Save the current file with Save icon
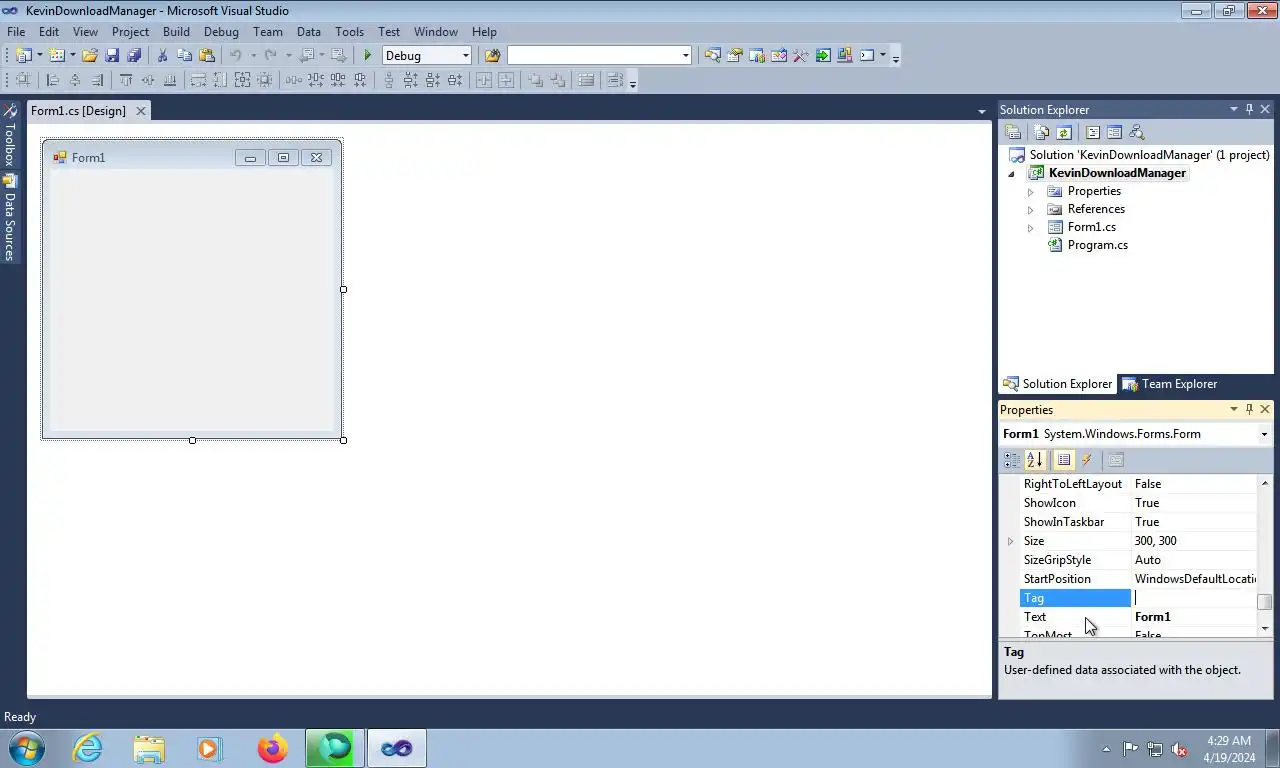The image size is (1280, 768). point(112,55)
